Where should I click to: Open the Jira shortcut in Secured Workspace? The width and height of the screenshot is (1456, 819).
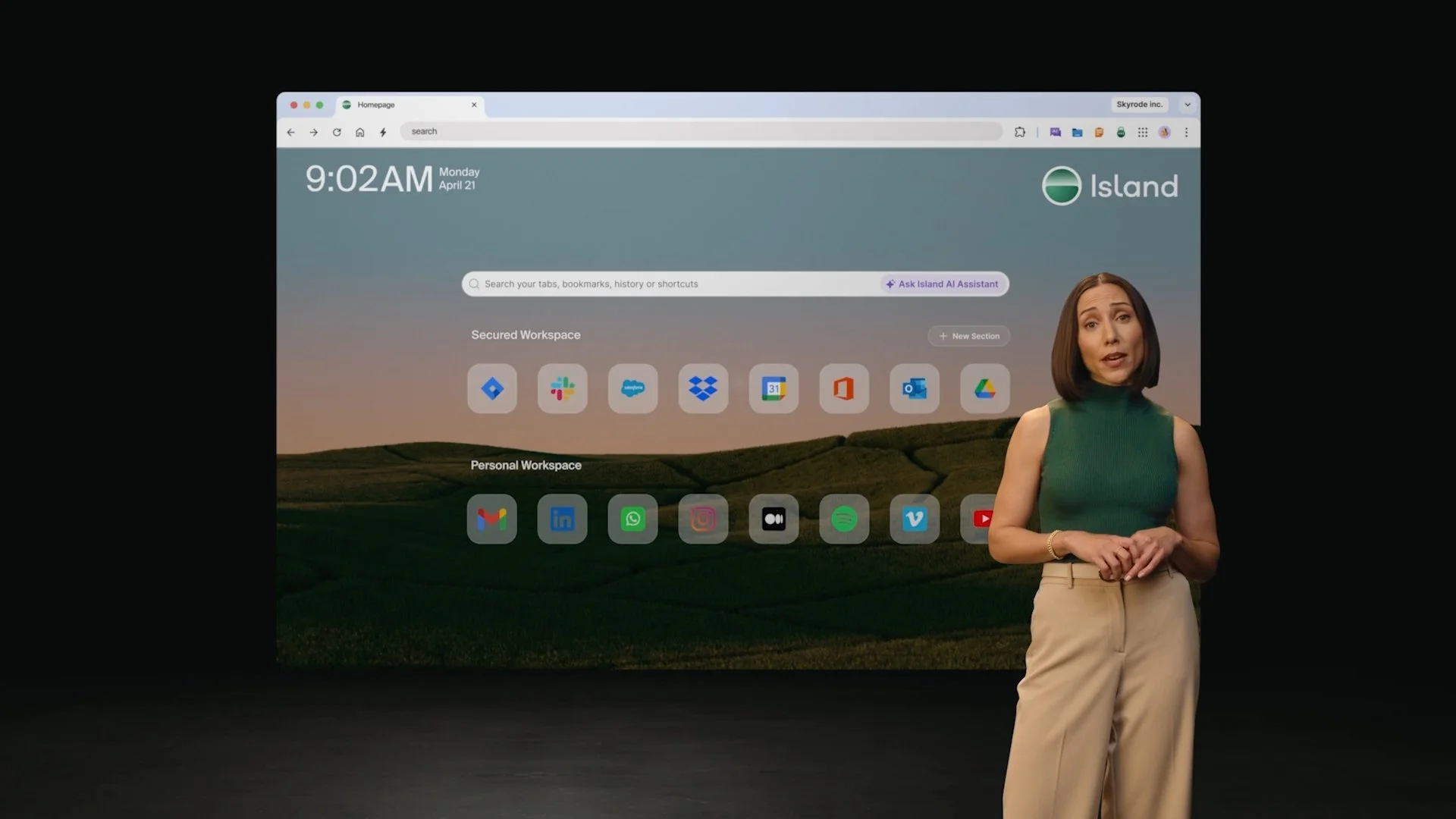pos(492,388)
